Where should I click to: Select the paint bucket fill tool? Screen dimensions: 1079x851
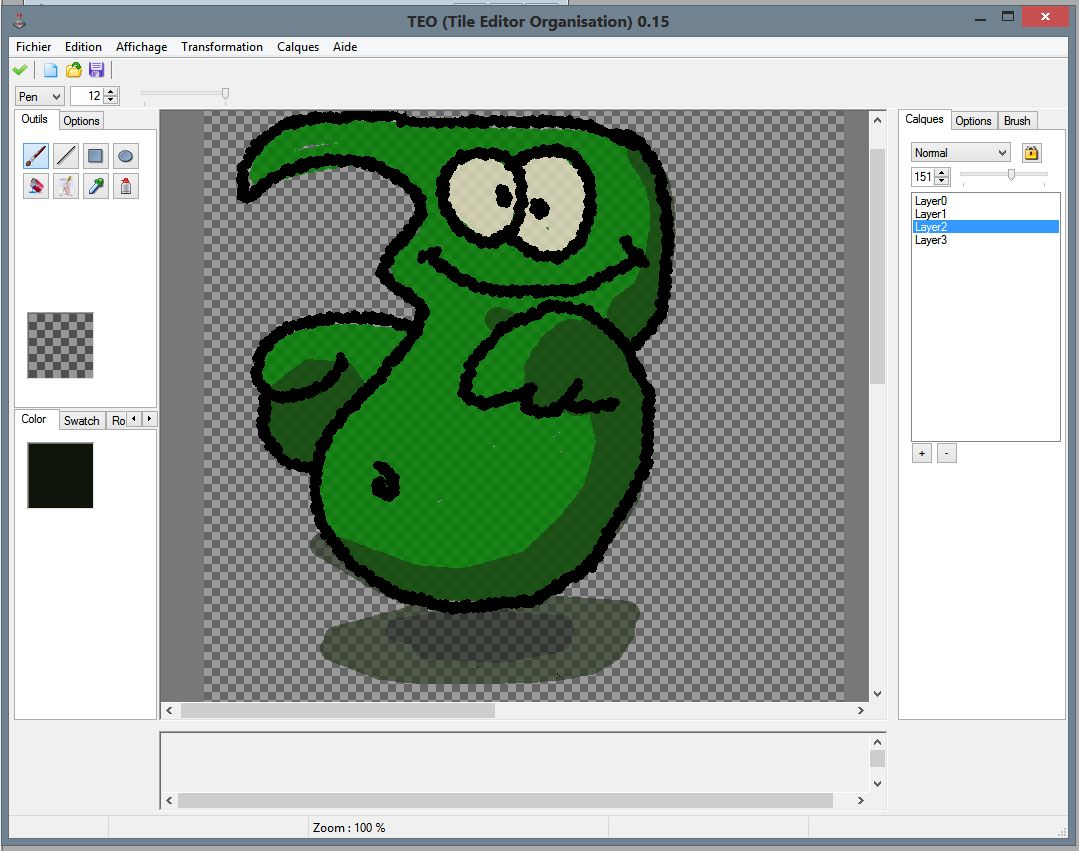coord(36,186)
